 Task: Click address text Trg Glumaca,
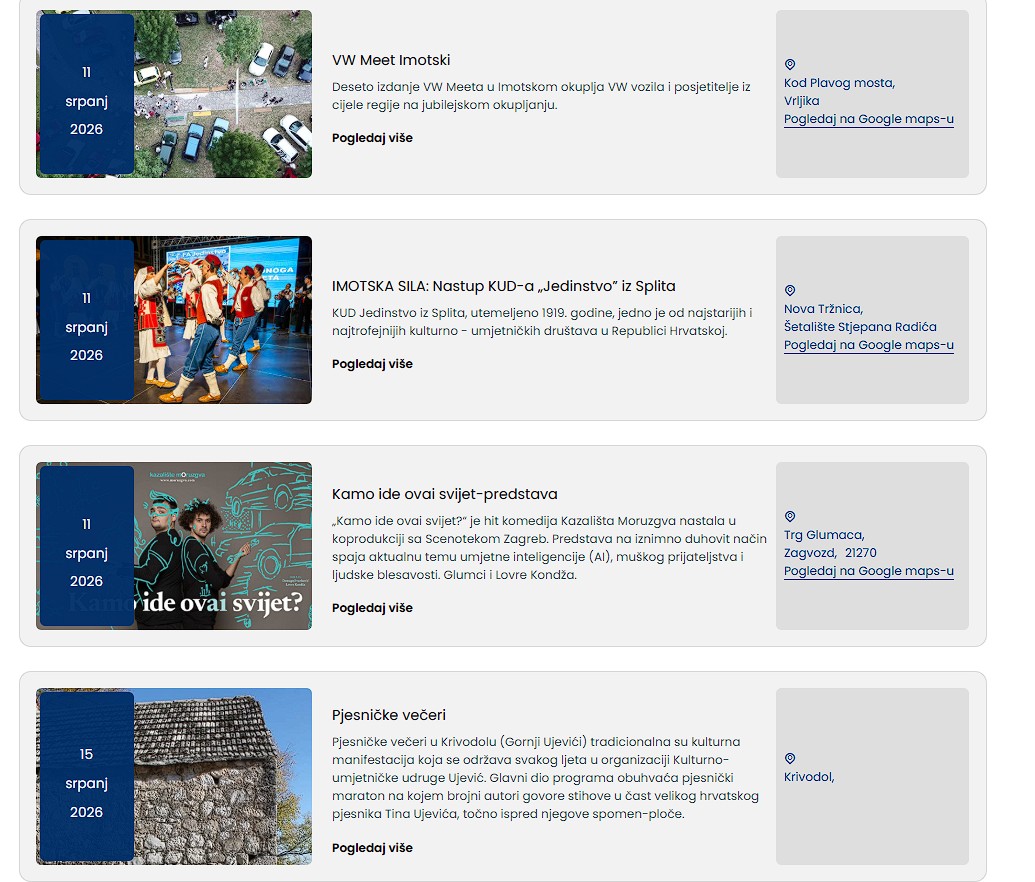[x=824, y=535]
